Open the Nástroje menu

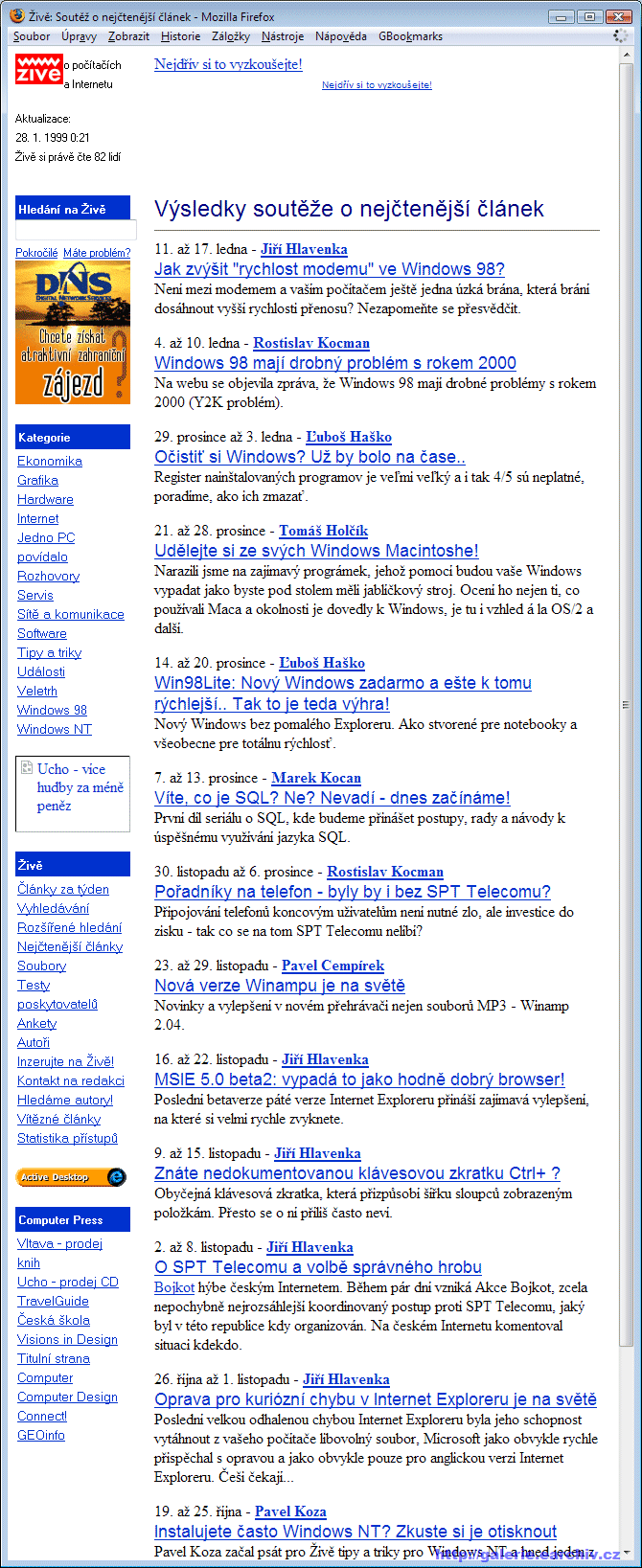[x=282, y=36]
